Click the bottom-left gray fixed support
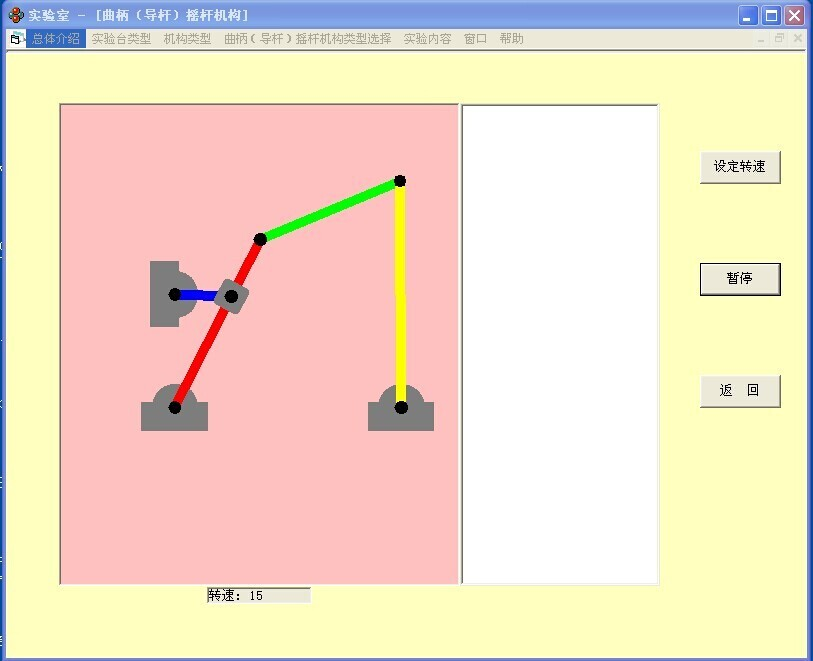The height and width of the screenshot is (661, 813). point(174,414)
